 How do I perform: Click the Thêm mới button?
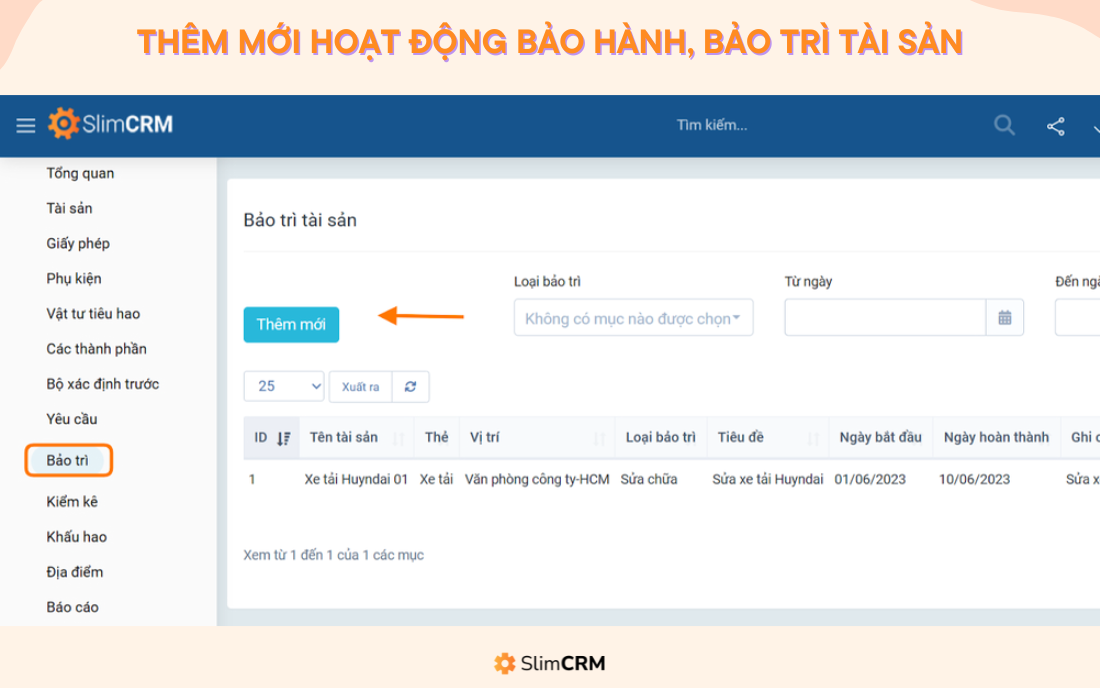(x=291, y=324)
